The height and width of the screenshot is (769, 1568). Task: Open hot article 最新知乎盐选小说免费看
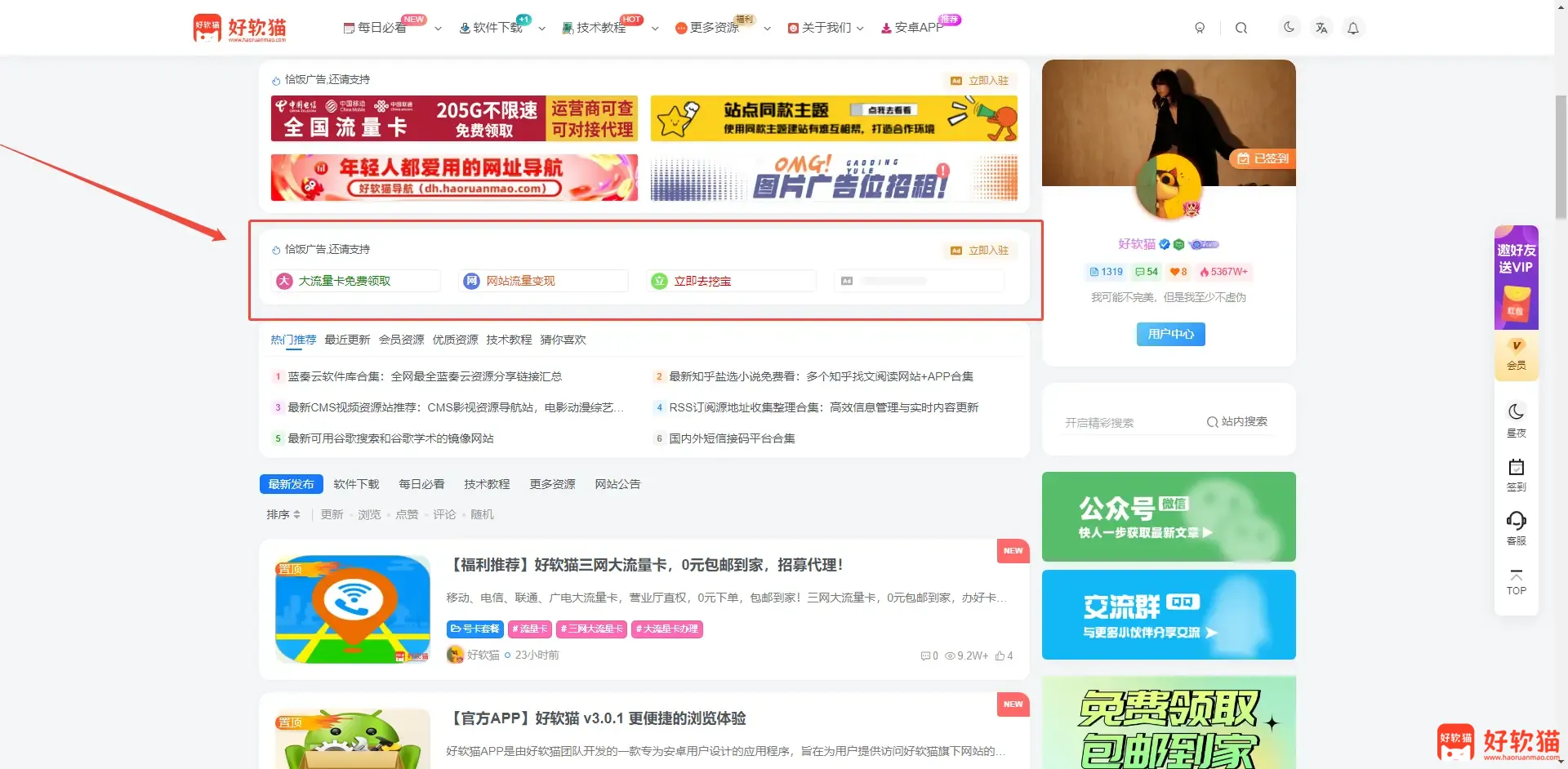click(x=821, y=376)
